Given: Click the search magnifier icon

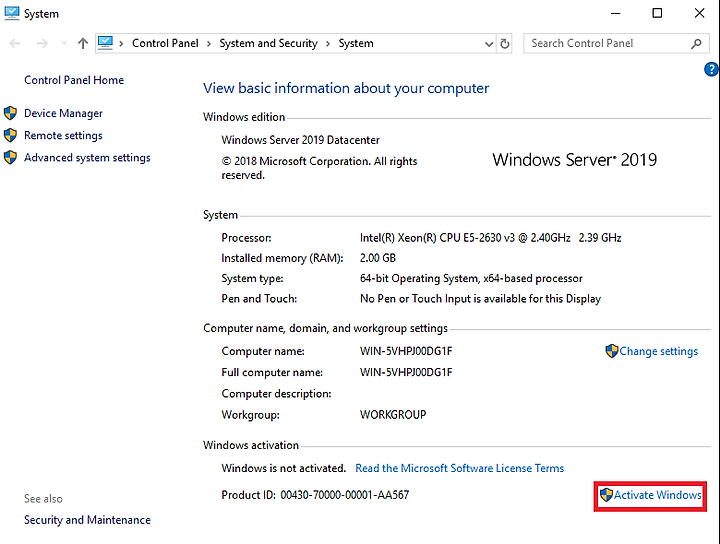Looking at the screenshot, I should (x=696, y=44).
